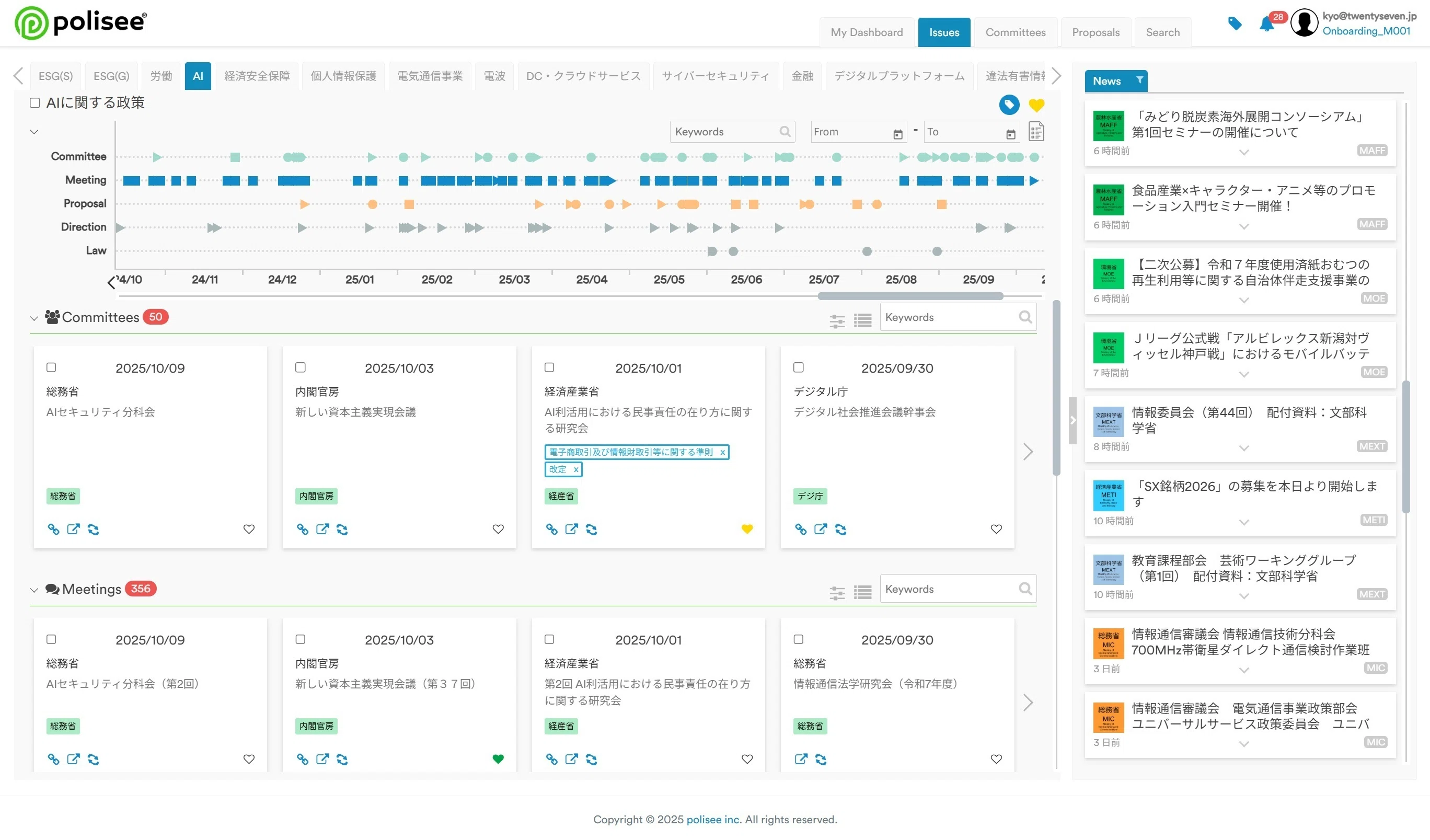Open the notifications bell with 28 badge
This screenshot has width=1430, height=840.
[1266, 24]
